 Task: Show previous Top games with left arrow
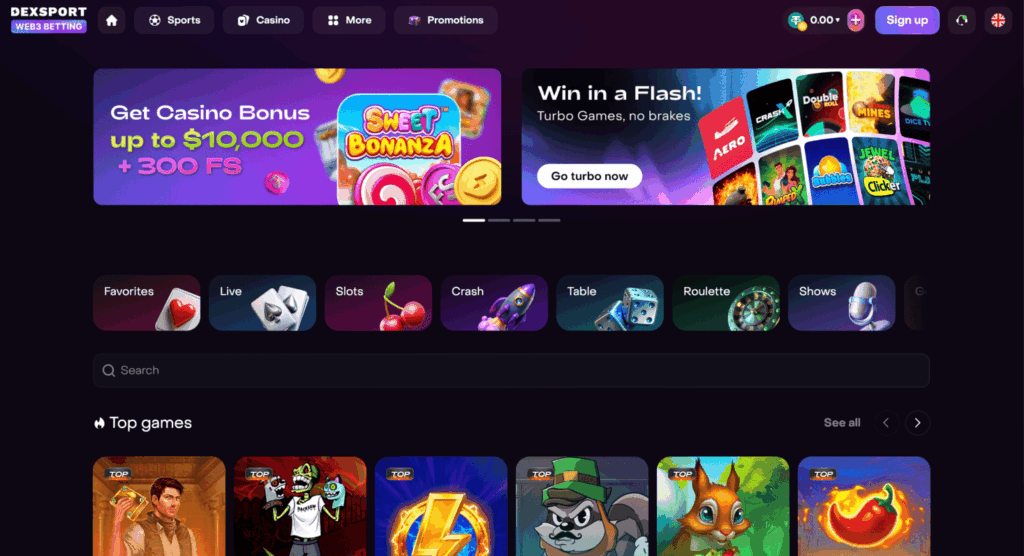pos(886,423)
